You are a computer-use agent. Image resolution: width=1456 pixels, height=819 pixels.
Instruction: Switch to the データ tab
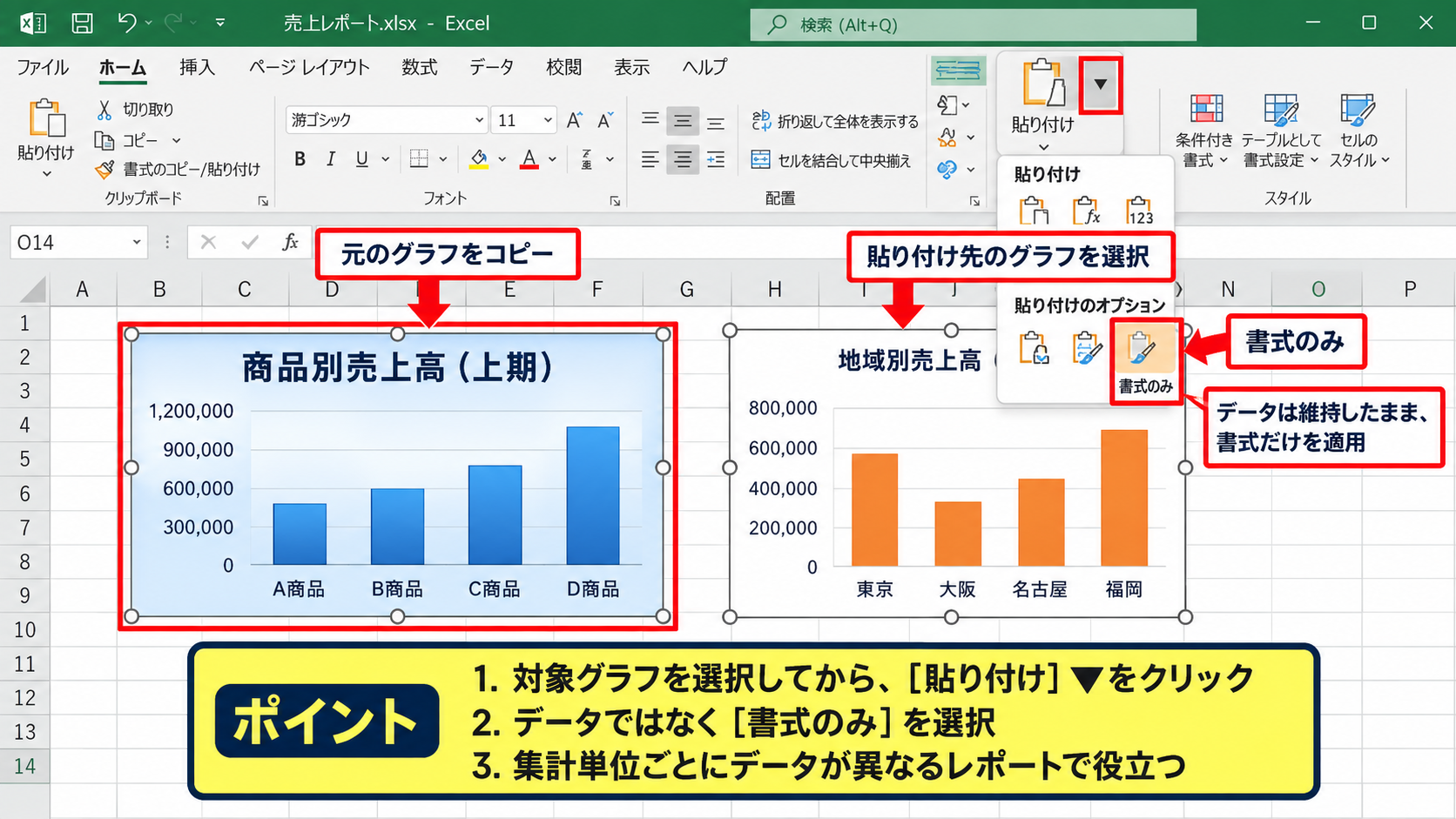click(491, 67)
